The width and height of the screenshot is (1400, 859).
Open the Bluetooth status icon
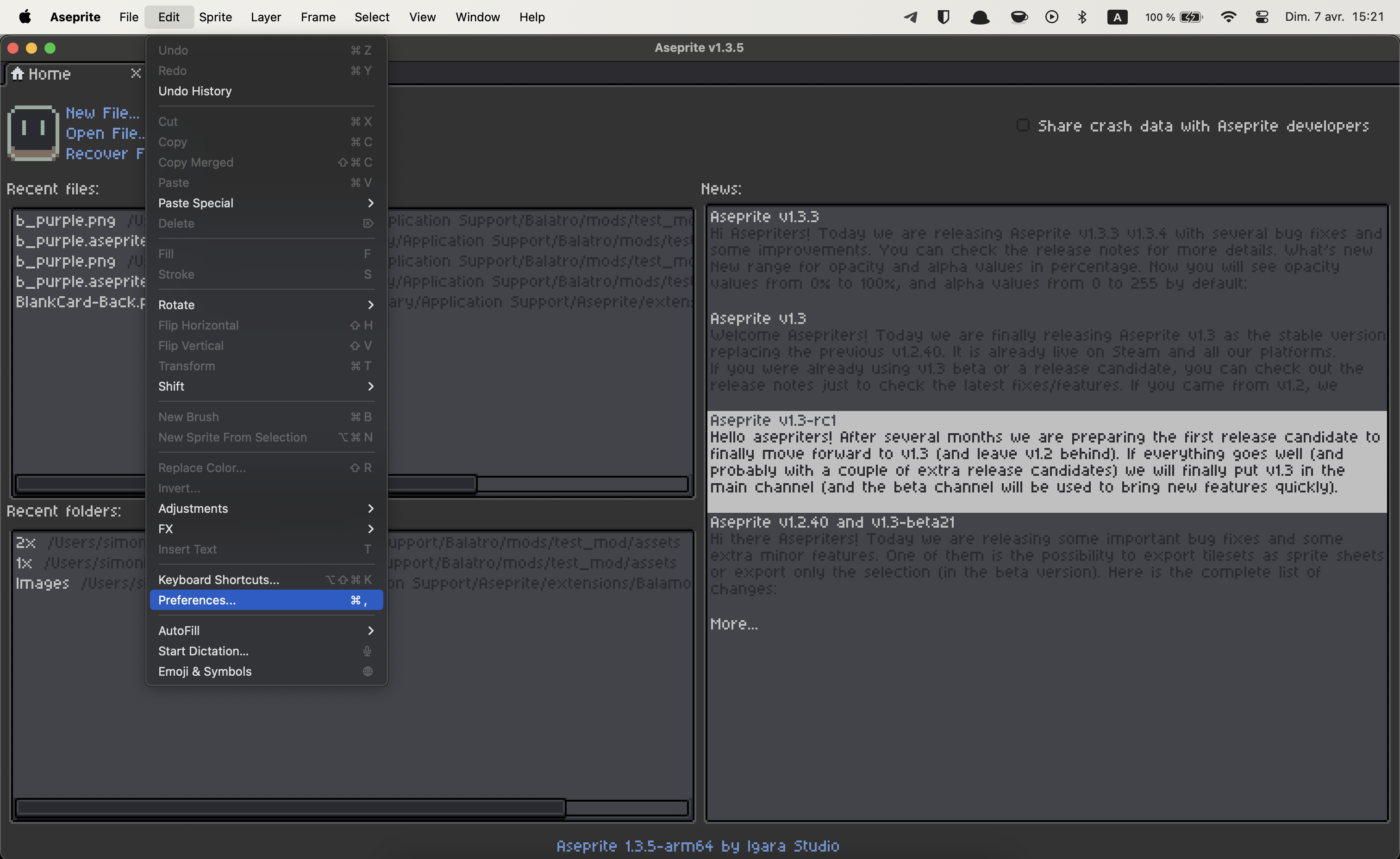point(1082,17)
